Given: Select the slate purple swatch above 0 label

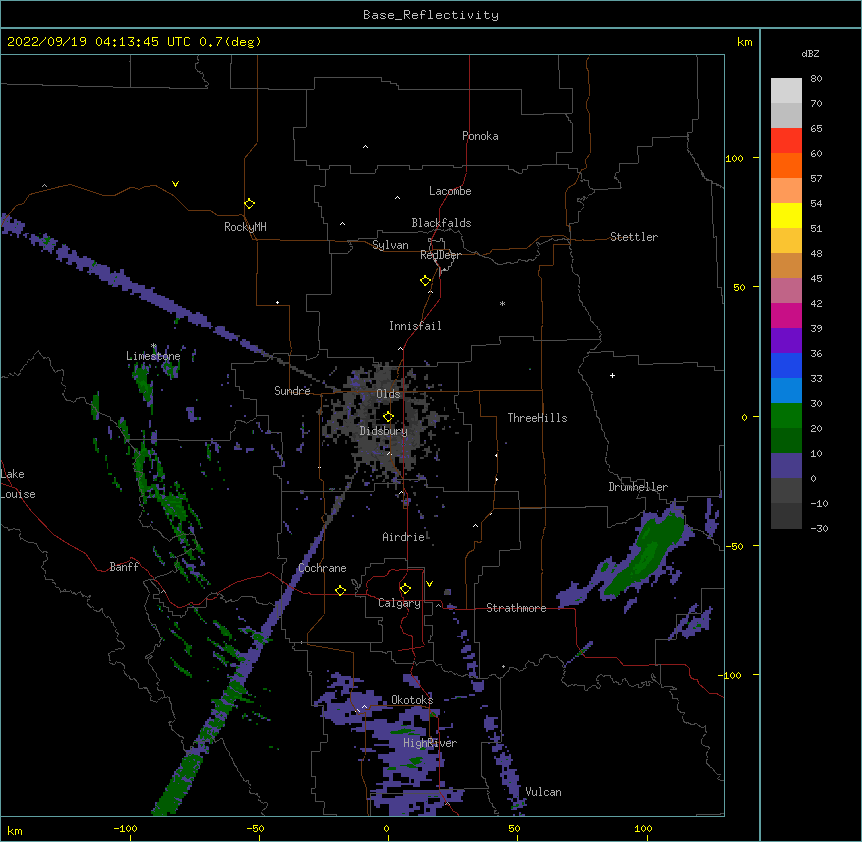Looking at the screenshot, I should 786,466.
